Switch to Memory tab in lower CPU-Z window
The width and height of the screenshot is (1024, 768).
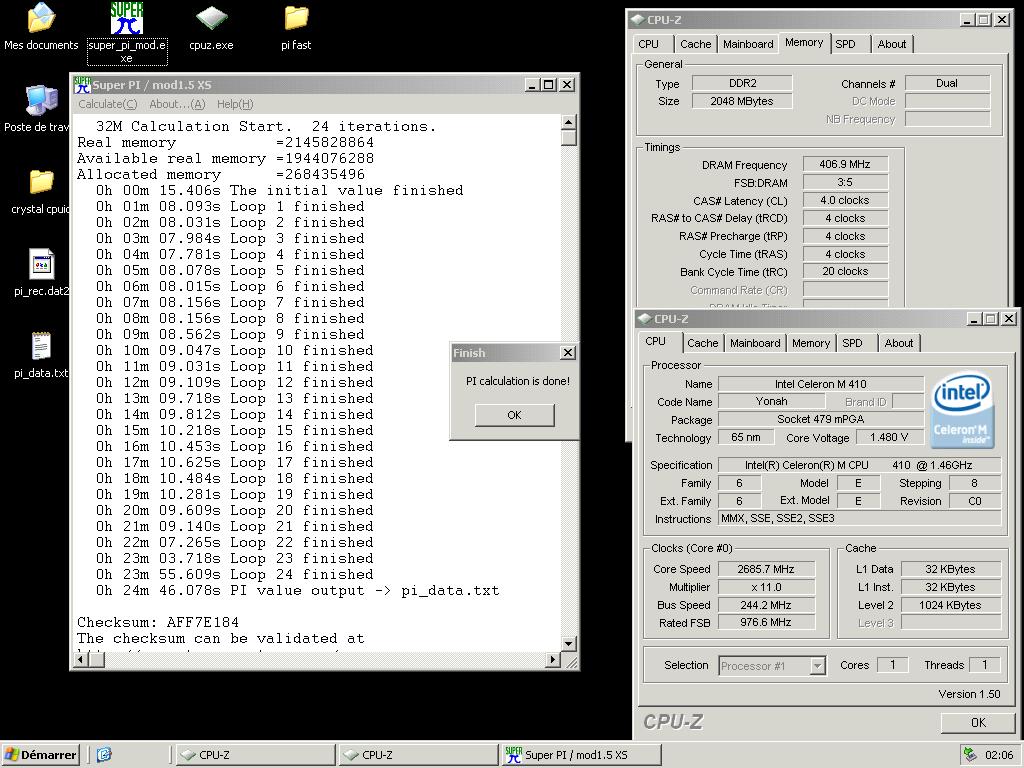pyautogui.click(x=810, y=343)
